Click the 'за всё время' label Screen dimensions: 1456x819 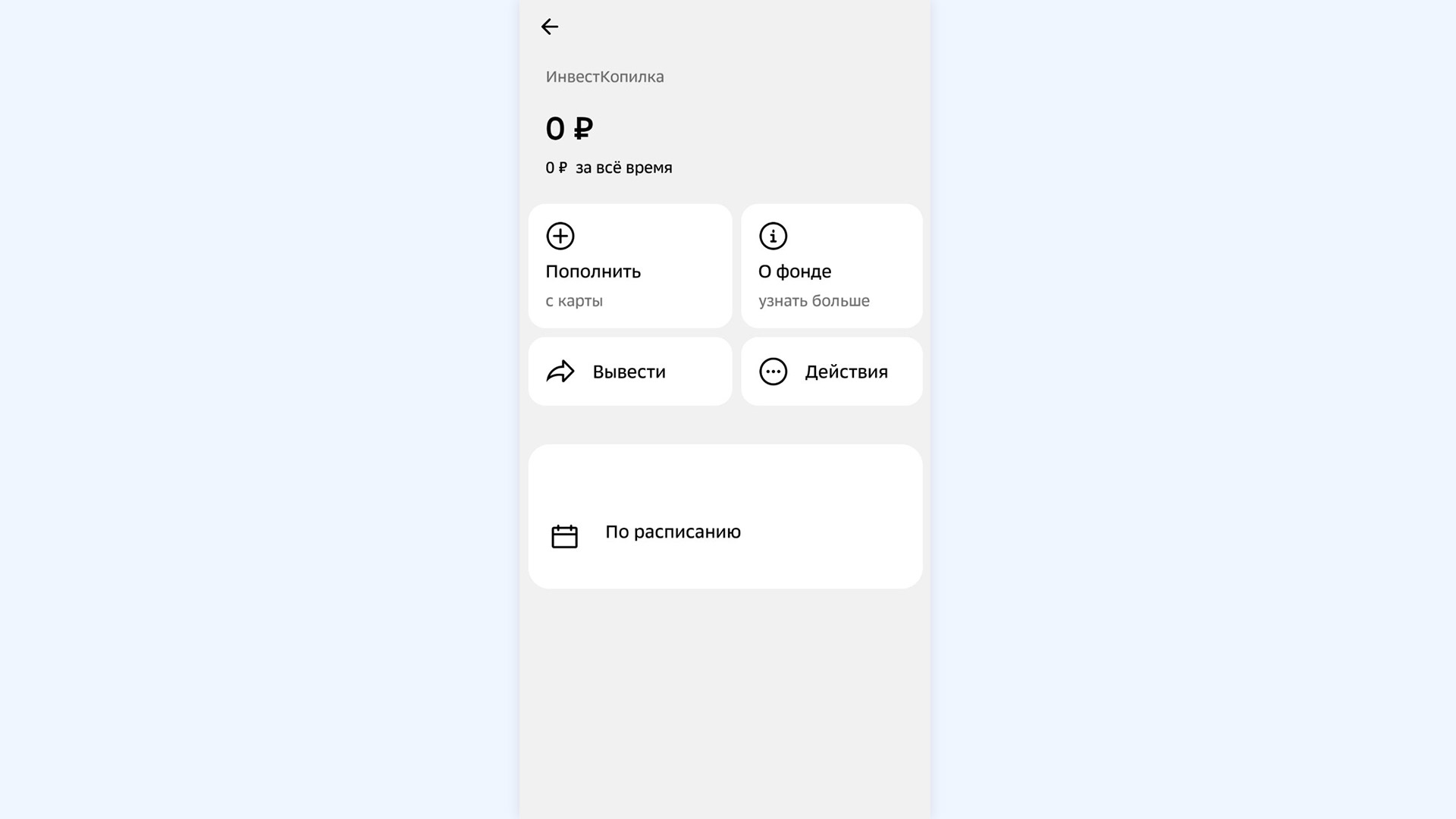tap(623, 168)
